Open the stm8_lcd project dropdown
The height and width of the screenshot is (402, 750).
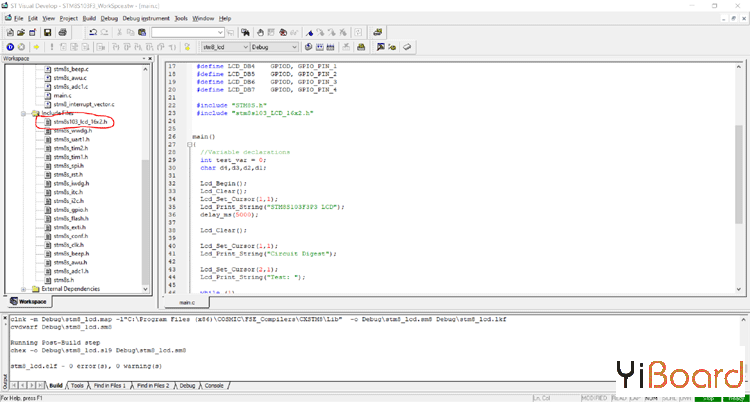click(245, 47)
